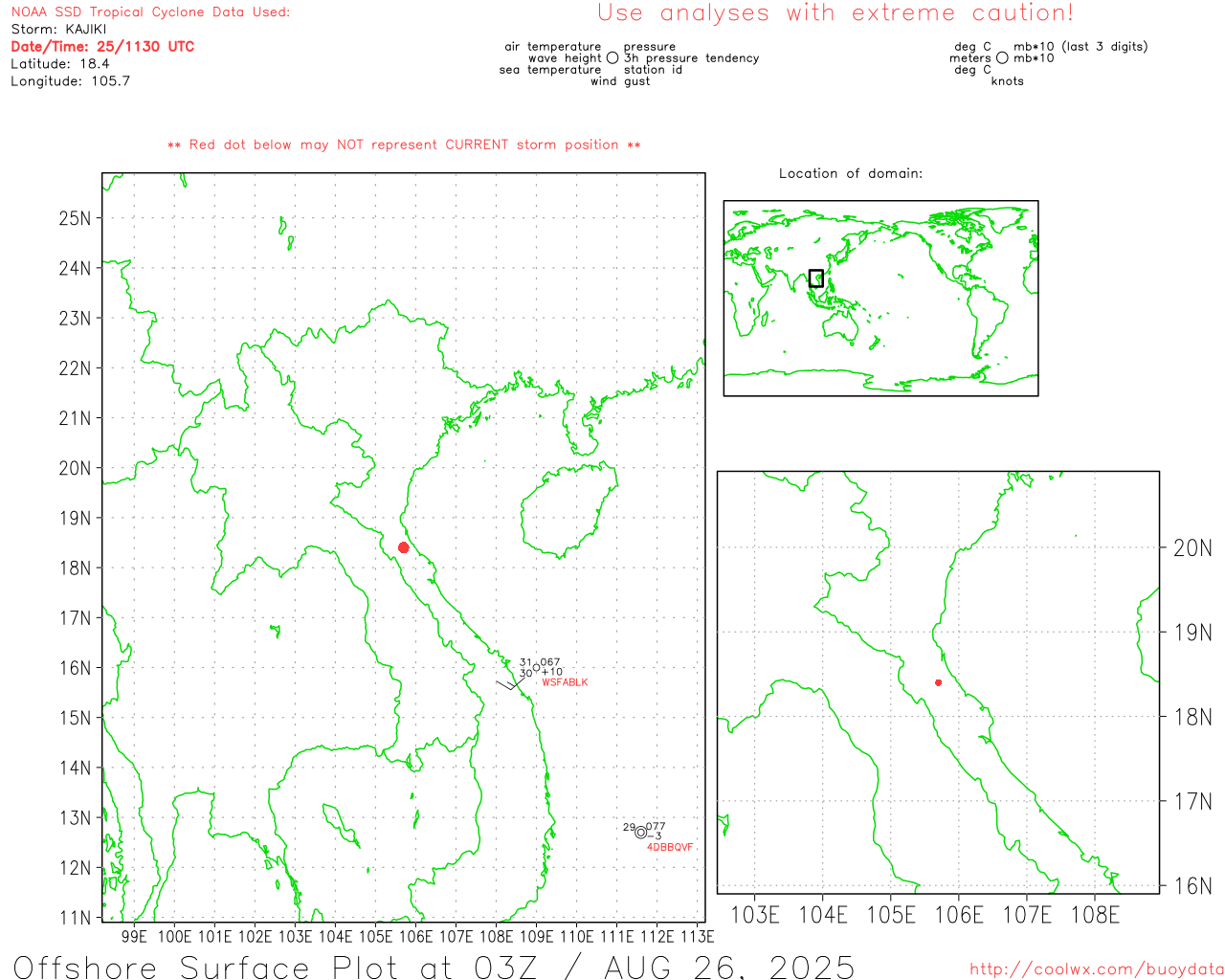1225x980 pixels.
Task: Click the Date/Time 25/1130 UTC line
Action: [x=102, y=47]
